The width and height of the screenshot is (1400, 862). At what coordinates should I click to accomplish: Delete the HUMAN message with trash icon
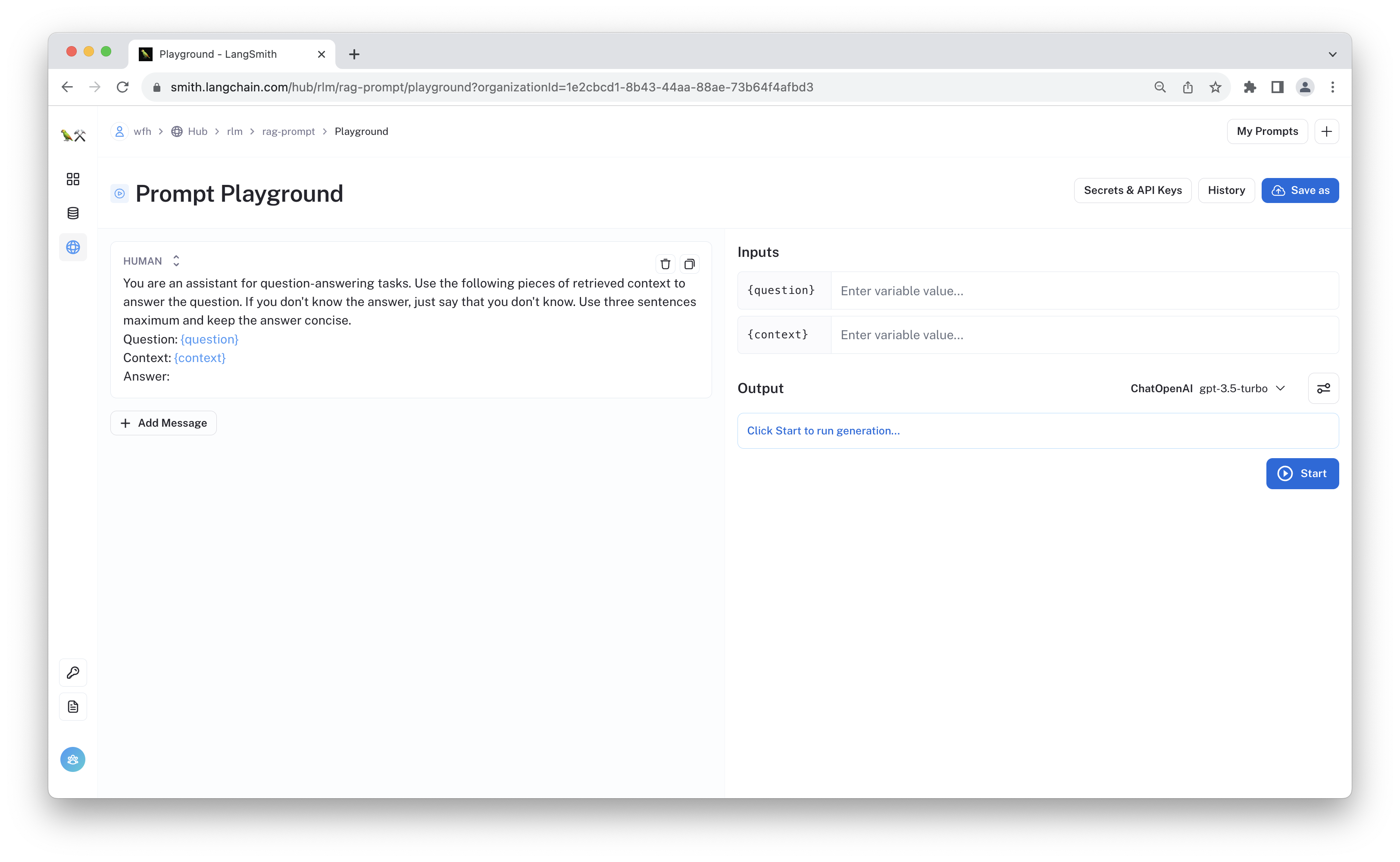coord(665,264)
